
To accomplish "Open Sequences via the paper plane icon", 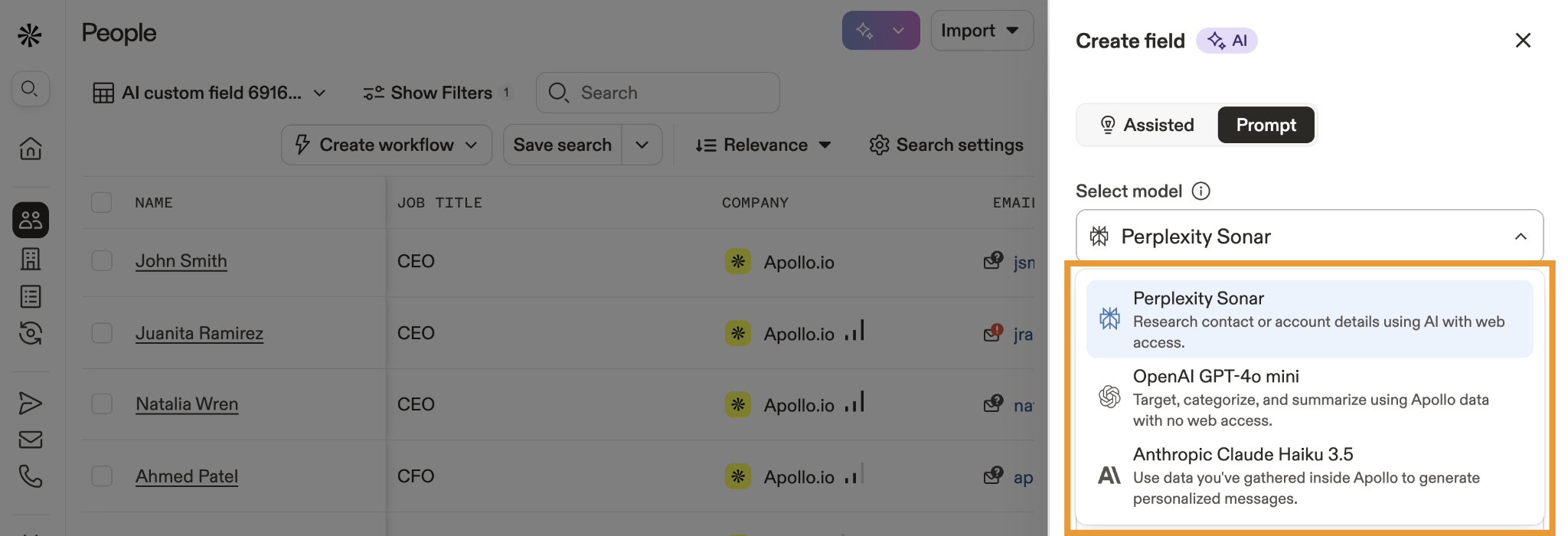I will pos(31,403).
